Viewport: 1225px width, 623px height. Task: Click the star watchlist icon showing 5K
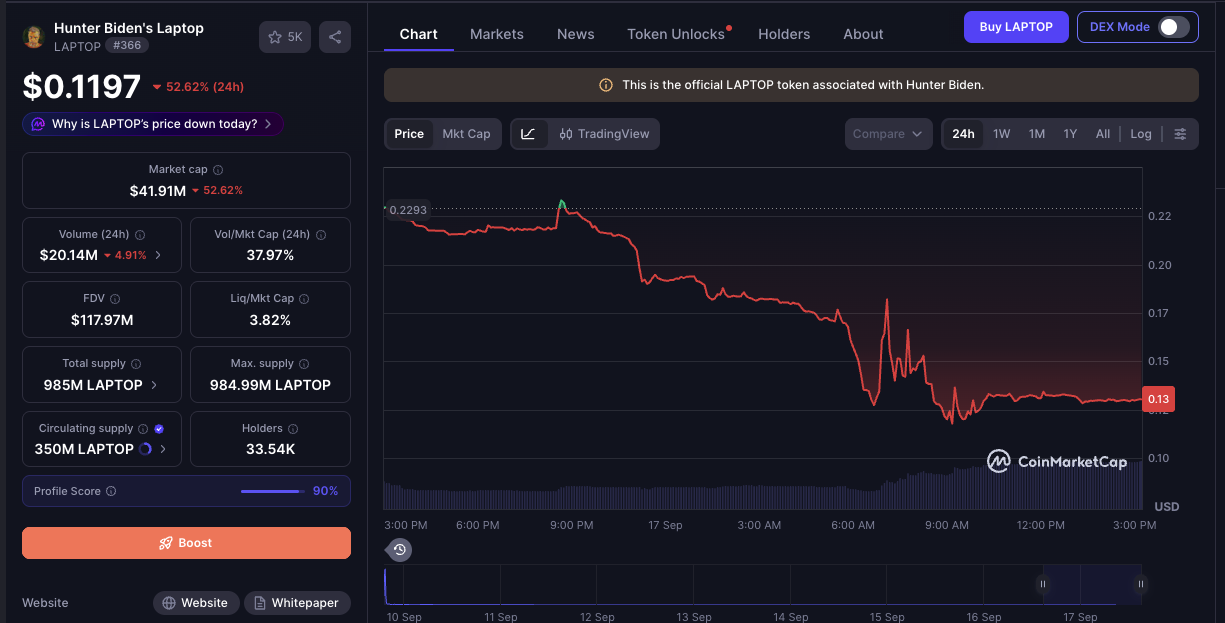[285, 37]
